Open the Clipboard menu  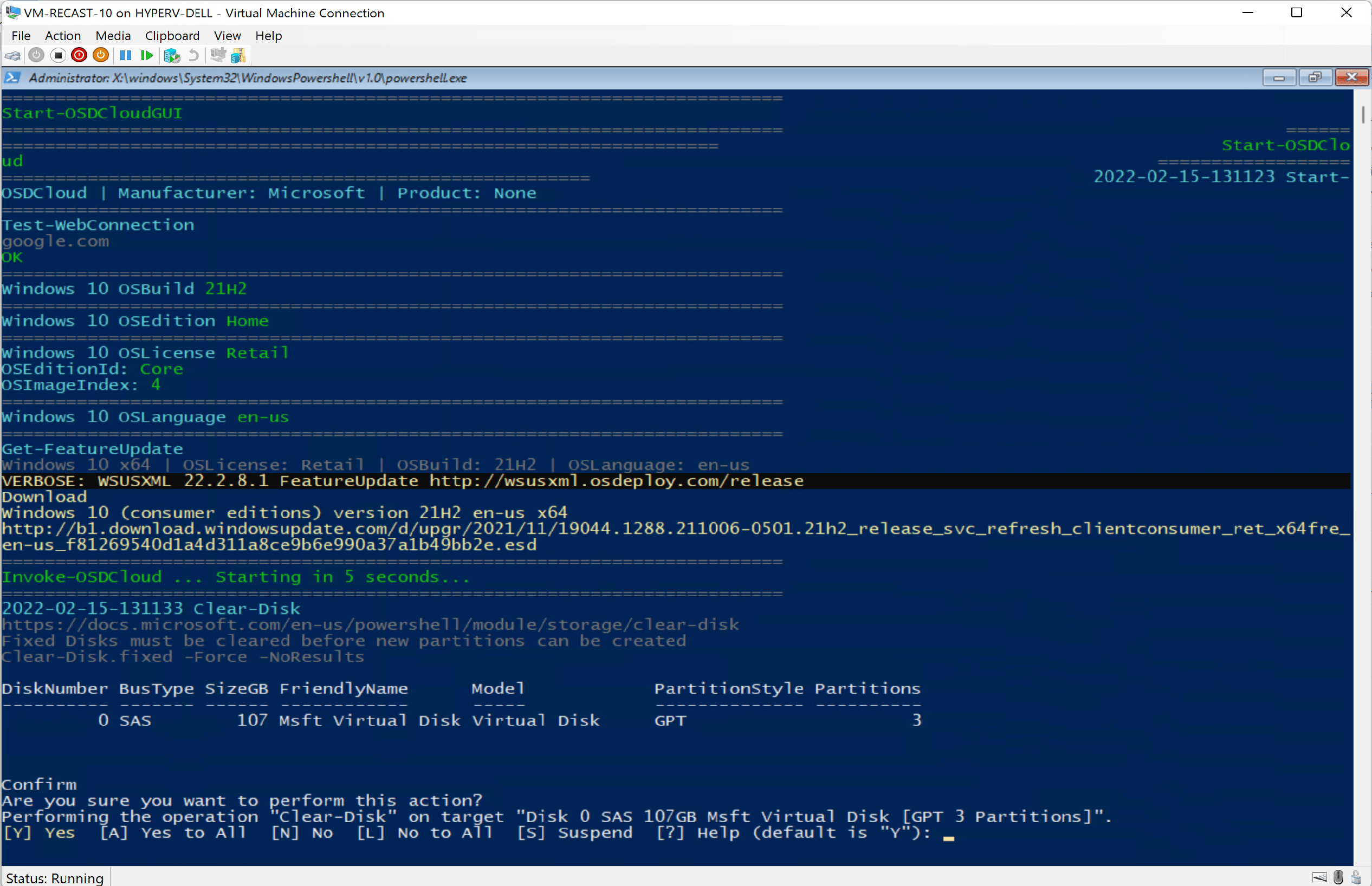coord(172,36)
